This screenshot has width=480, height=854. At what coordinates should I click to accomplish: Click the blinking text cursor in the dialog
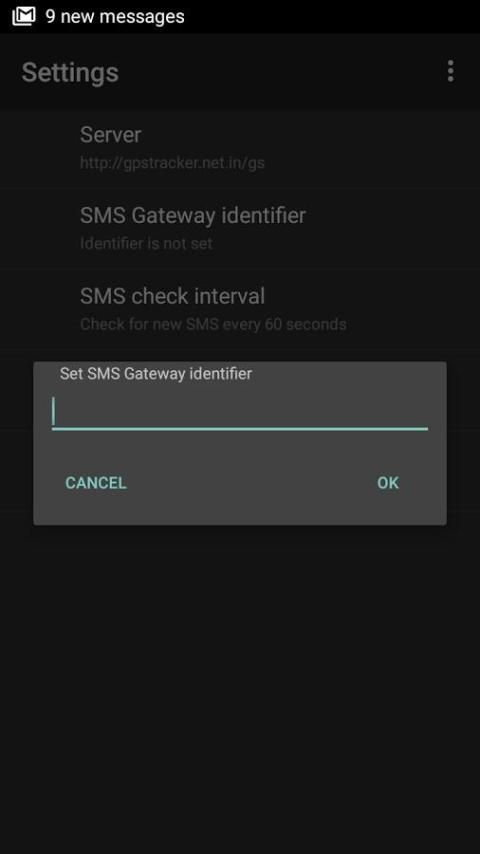(x=53, y=412)
